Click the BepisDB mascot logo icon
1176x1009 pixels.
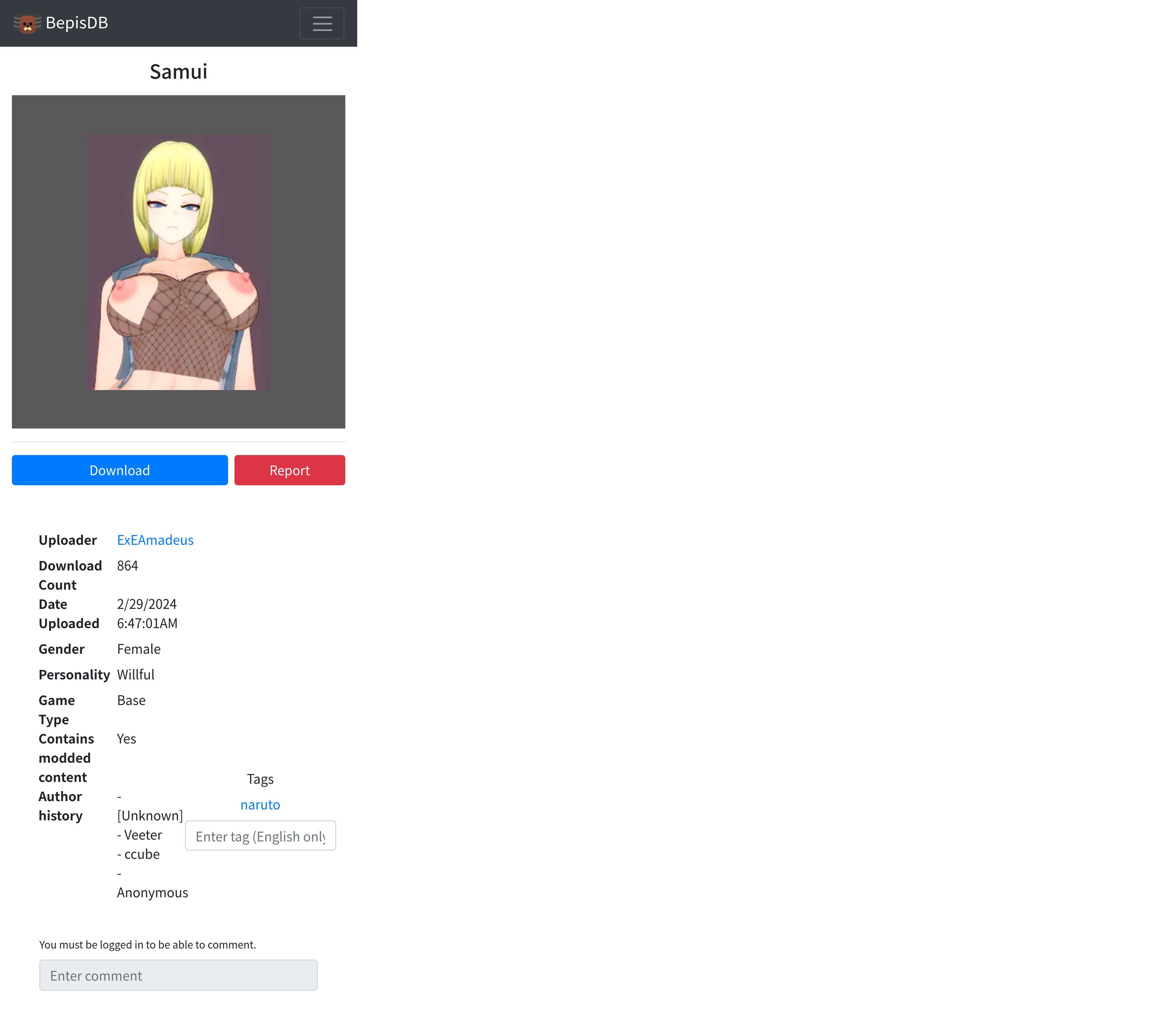point(27,23)
